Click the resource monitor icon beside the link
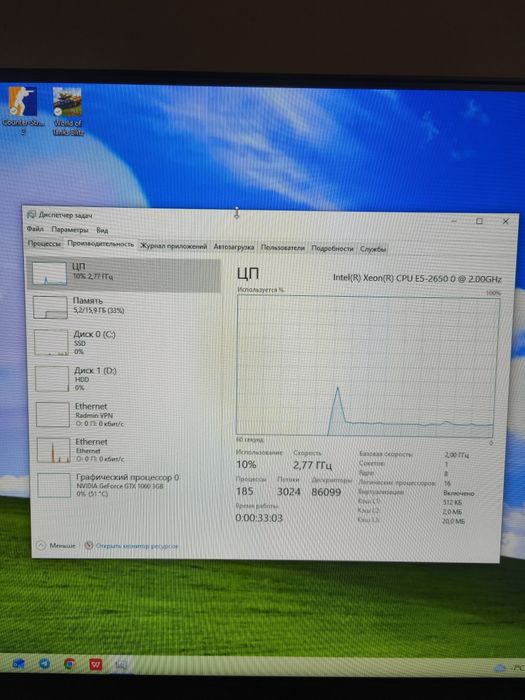 tap(89, 545)
